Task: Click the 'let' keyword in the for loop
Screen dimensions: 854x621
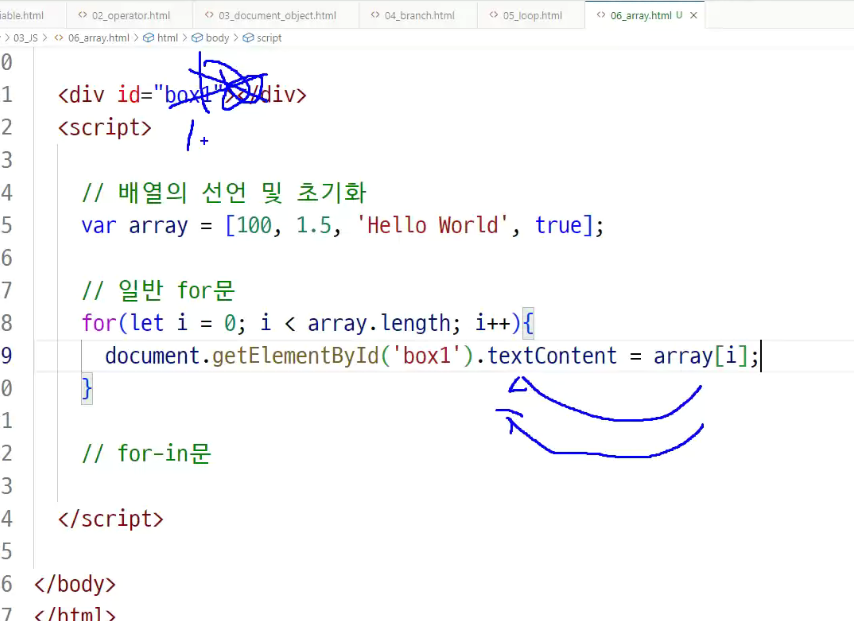Action: 147,323
